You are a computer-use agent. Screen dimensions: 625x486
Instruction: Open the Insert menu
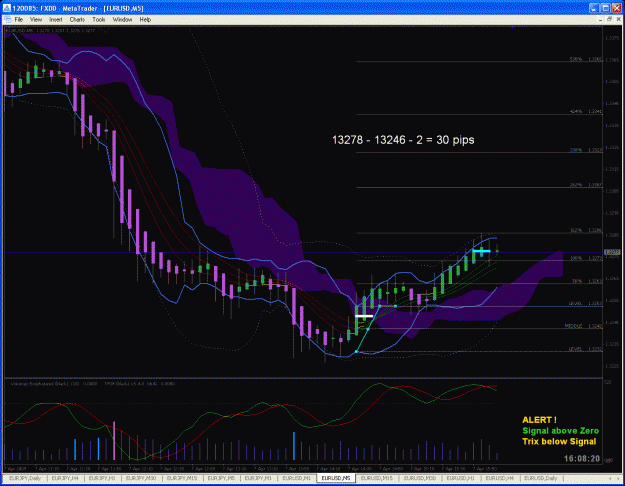coord(56,20)
